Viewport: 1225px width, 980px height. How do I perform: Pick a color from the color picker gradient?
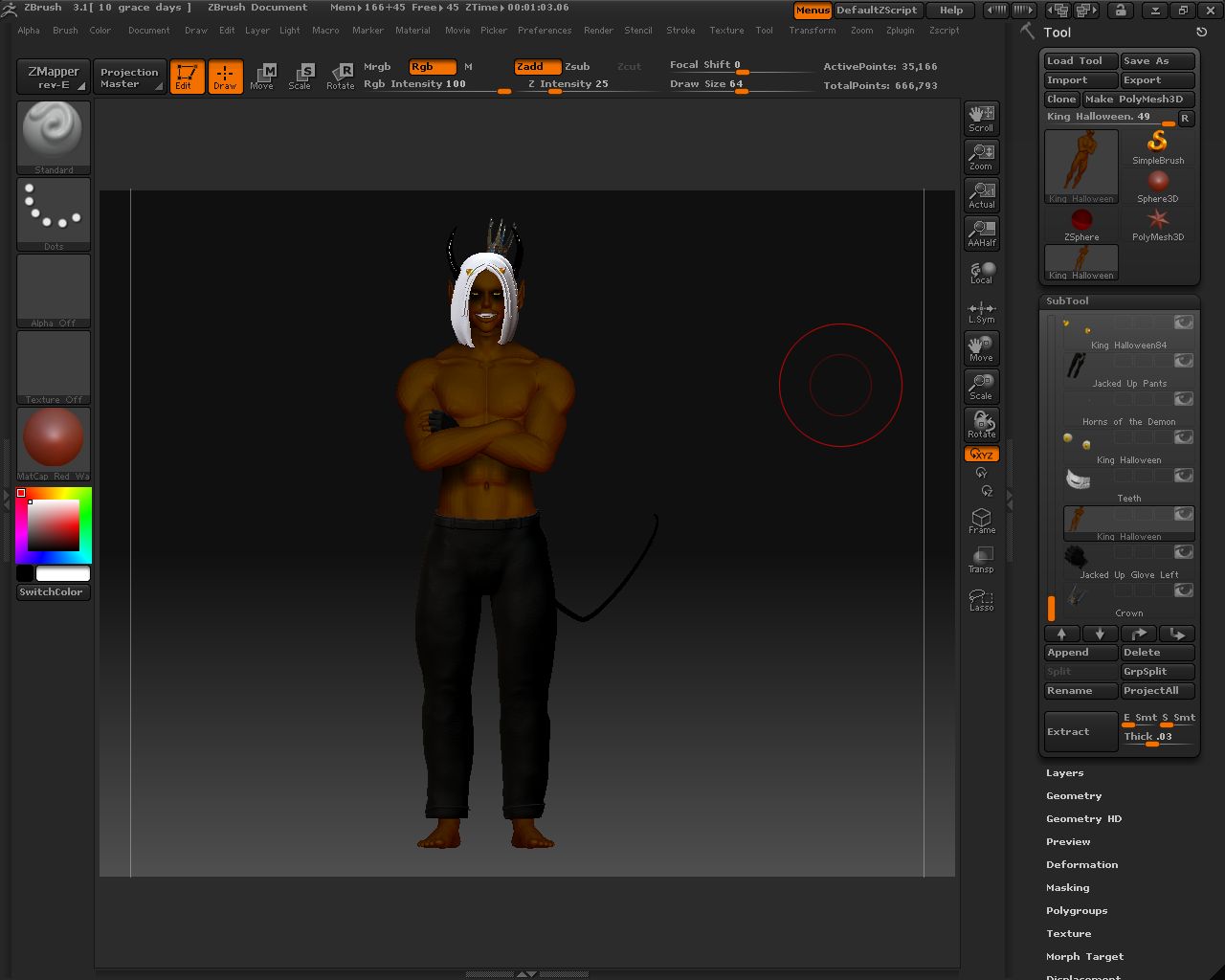[53, 526]
